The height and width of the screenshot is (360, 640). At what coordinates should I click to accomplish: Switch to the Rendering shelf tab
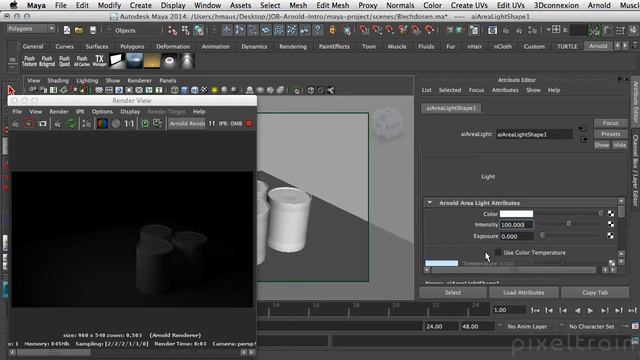click(x=293, y=47)
